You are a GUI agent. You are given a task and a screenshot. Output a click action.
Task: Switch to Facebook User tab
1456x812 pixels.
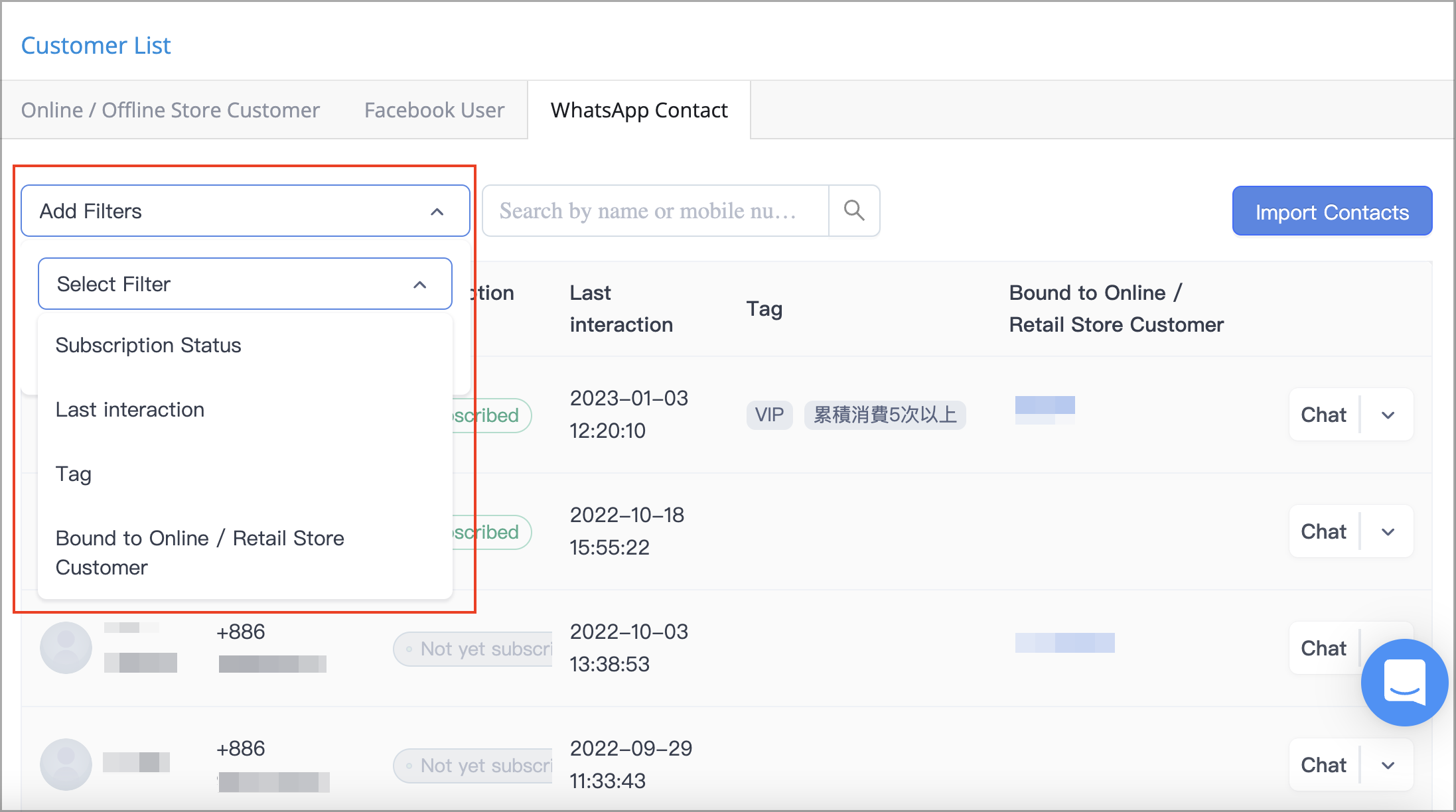[x=435, y=110]
